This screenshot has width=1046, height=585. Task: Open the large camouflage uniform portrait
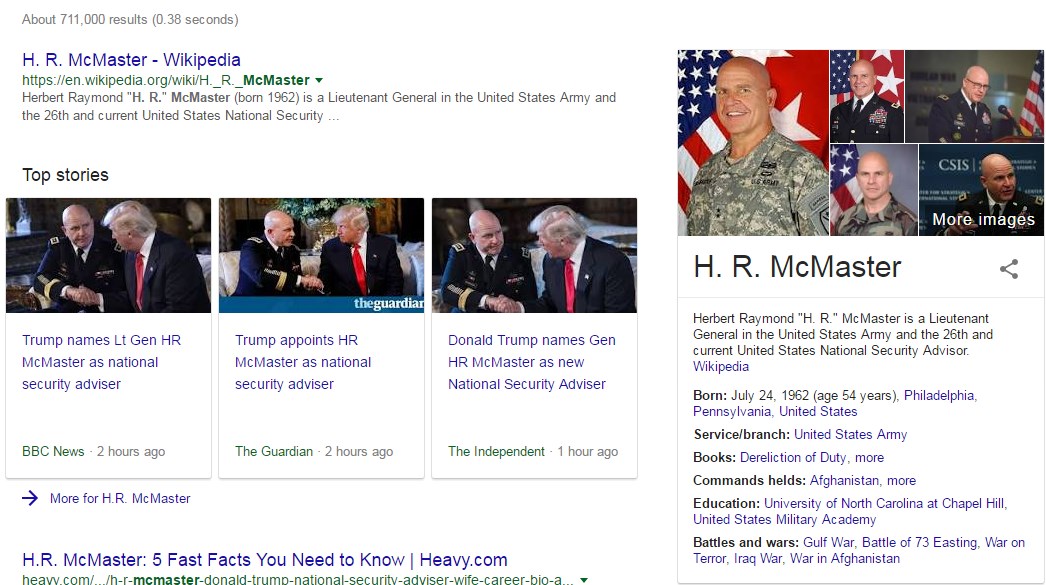click(x=753, y=143)
